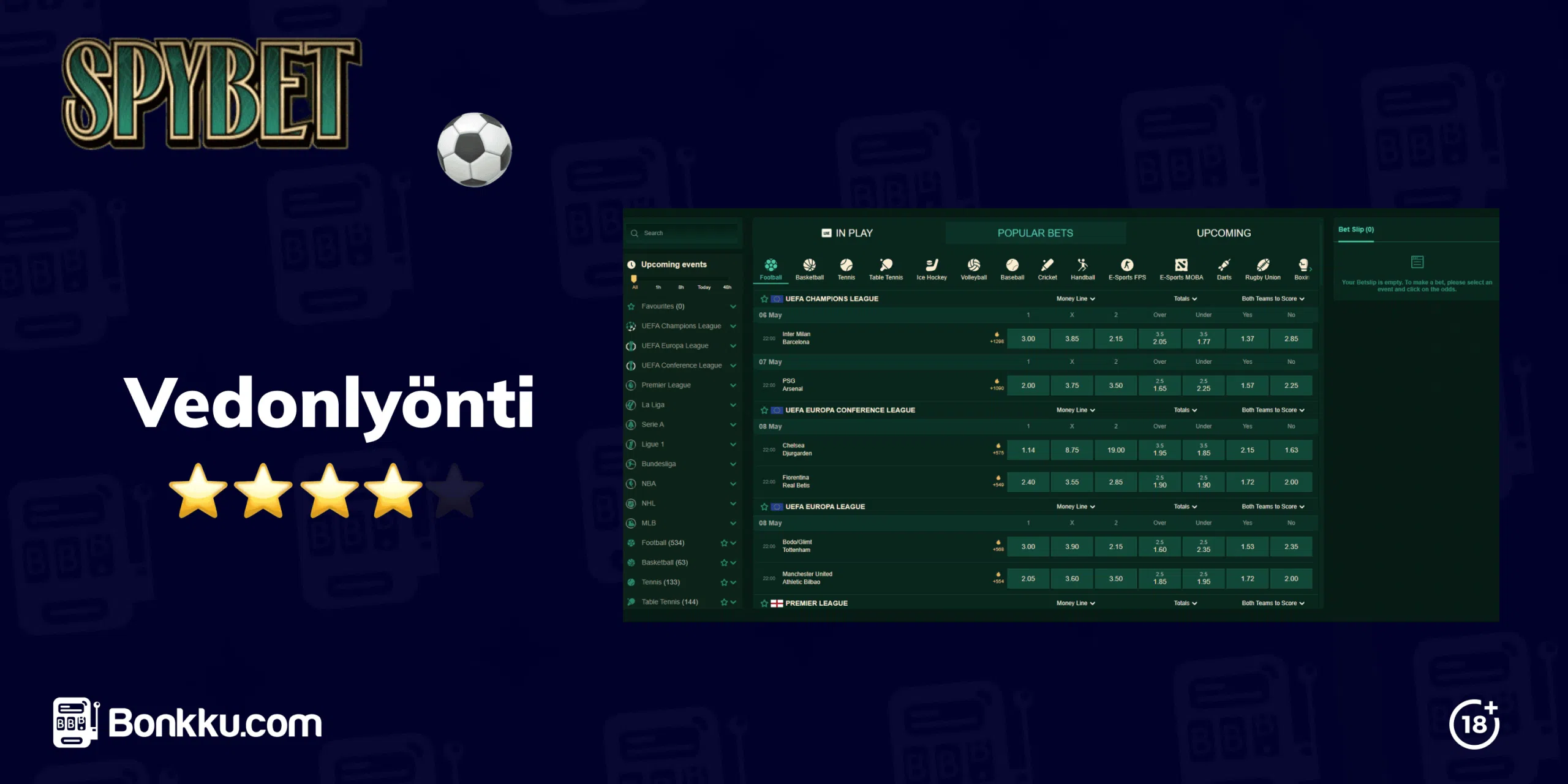Click the Upcoming events clock icon
This screenshot has width=1568, height=784.
(x=631, y=265)
